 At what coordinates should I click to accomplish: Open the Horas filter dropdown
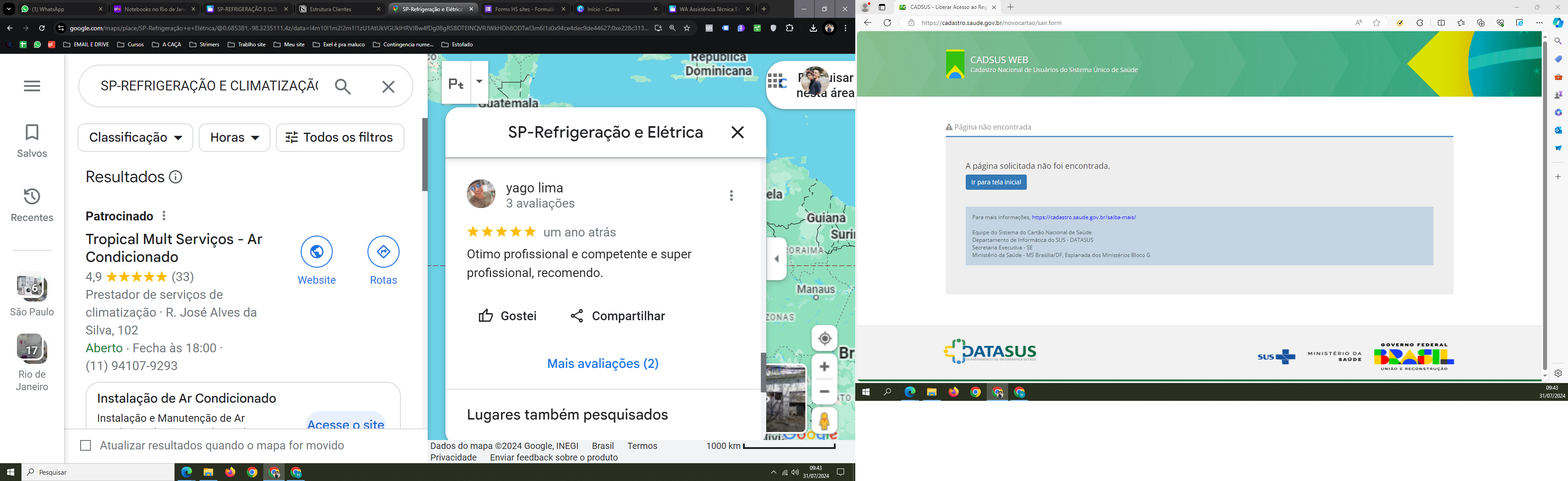click(234, 138)
